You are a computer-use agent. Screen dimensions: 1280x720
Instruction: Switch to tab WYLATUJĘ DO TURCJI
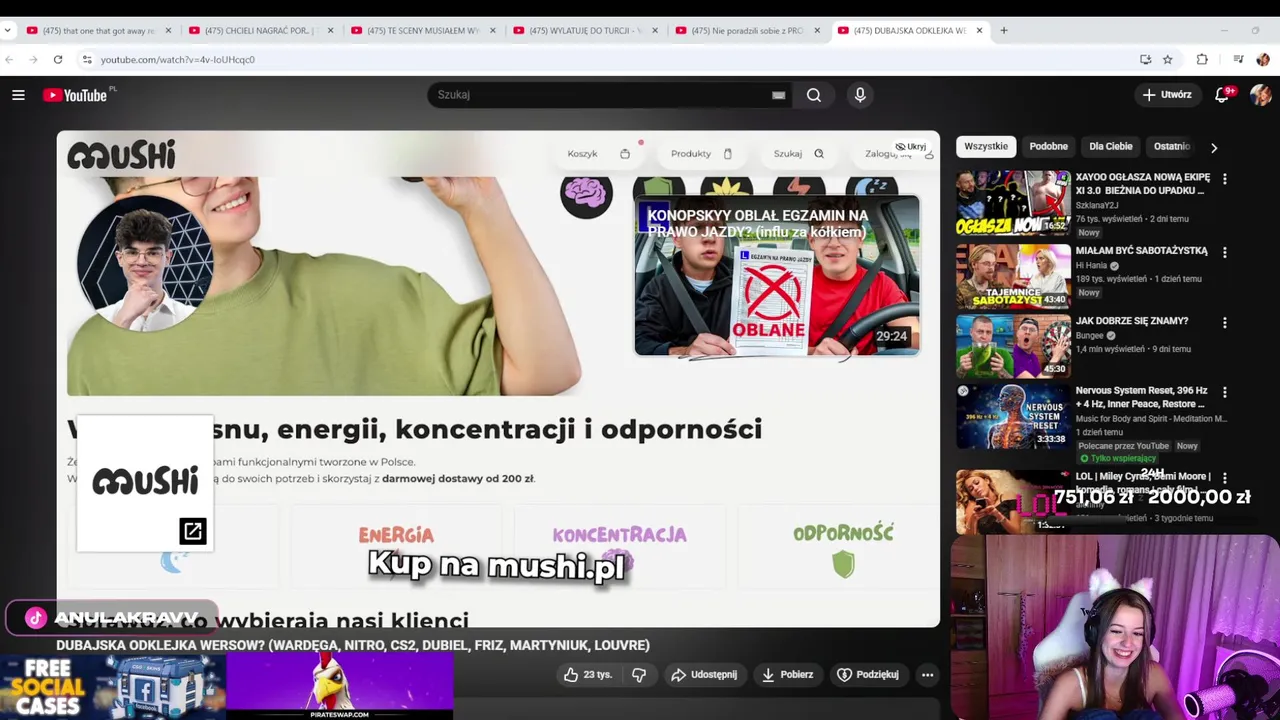pos(586,30)
